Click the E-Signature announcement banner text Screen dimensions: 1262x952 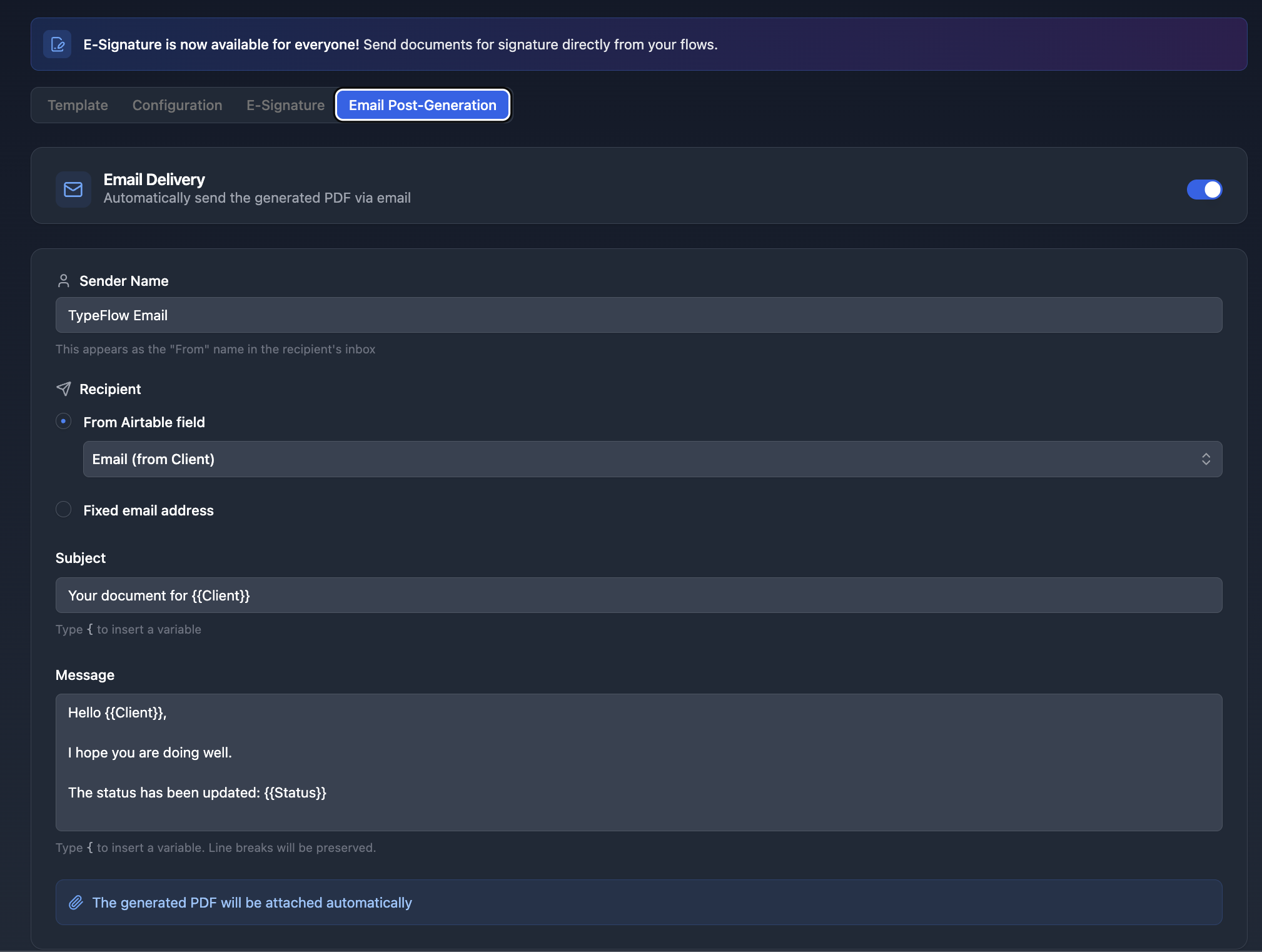click(x=400, y=44)
